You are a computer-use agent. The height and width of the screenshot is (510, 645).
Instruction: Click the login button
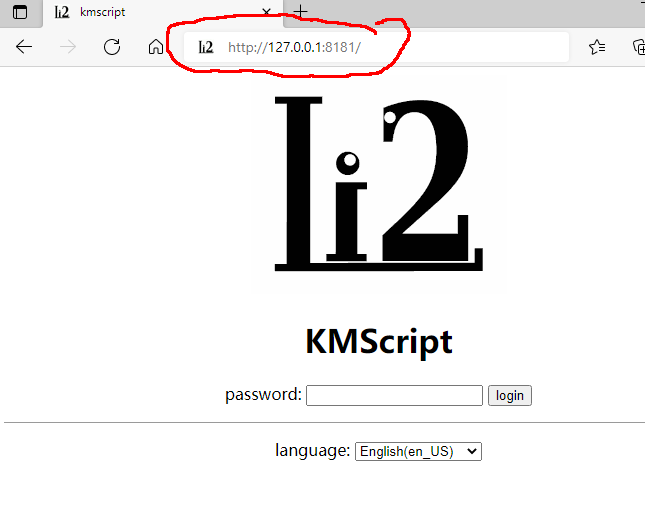[510, 395]
